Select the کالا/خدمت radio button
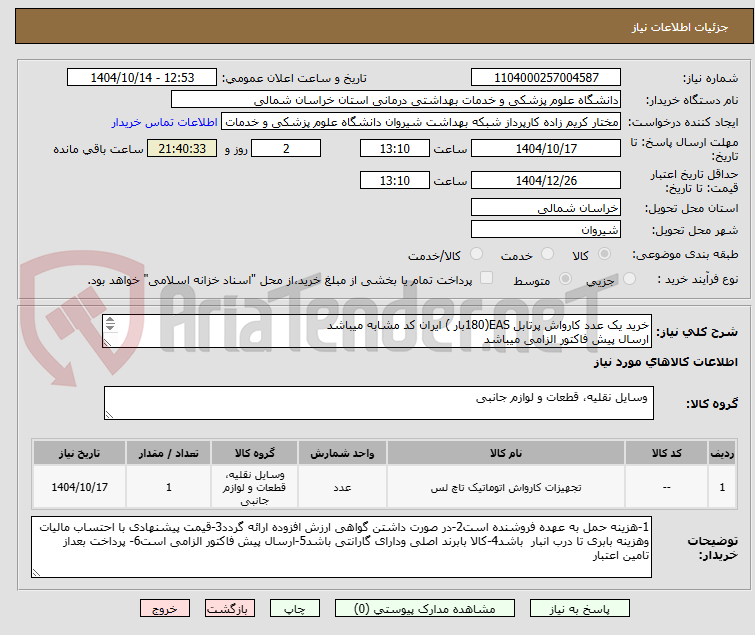This screenshot has width=755, height=635. pyautogui.click(x=476, y=254)
